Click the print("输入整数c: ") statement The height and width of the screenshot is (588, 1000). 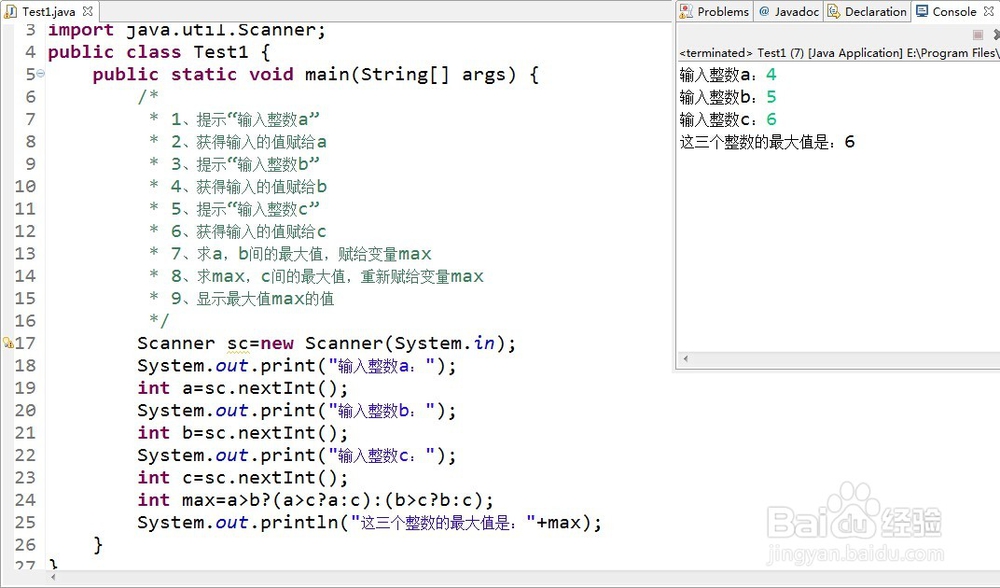297,455
